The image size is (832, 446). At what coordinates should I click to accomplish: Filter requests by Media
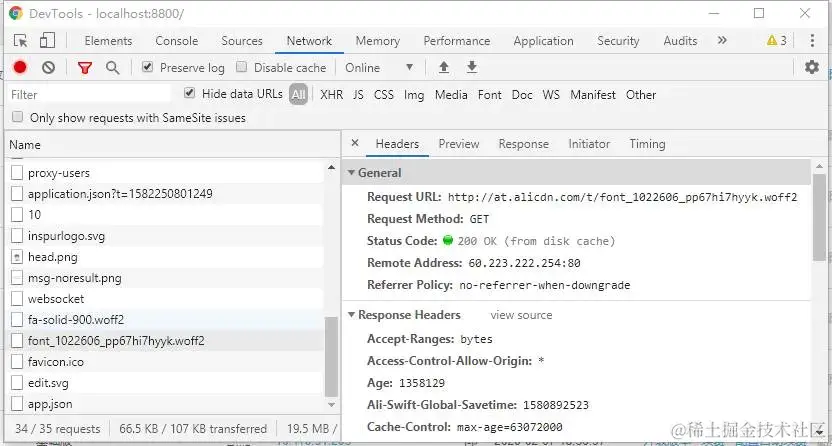coord(451,95)
